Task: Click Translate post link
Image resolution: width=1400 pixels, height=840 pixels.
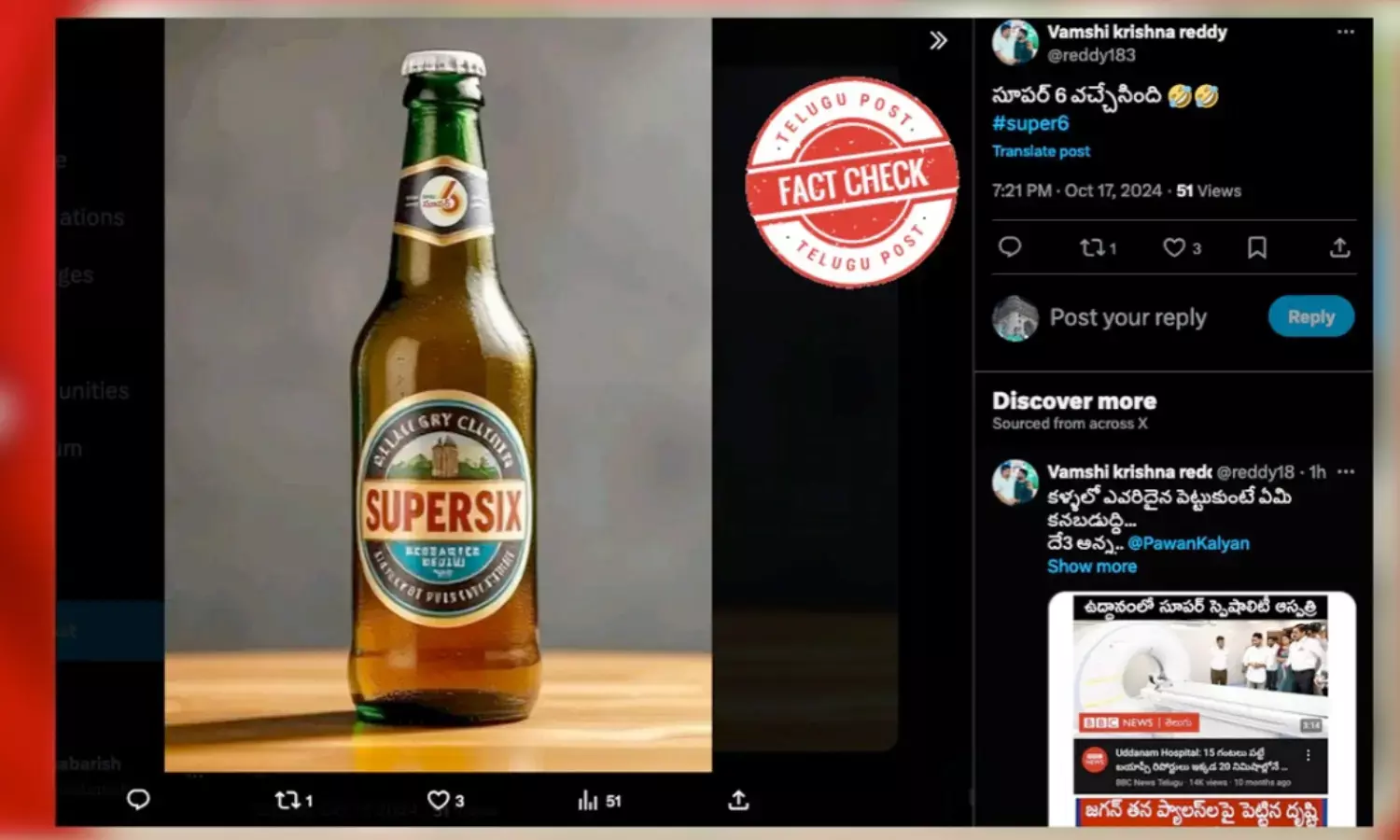Action: click(x=1041, y=151)
